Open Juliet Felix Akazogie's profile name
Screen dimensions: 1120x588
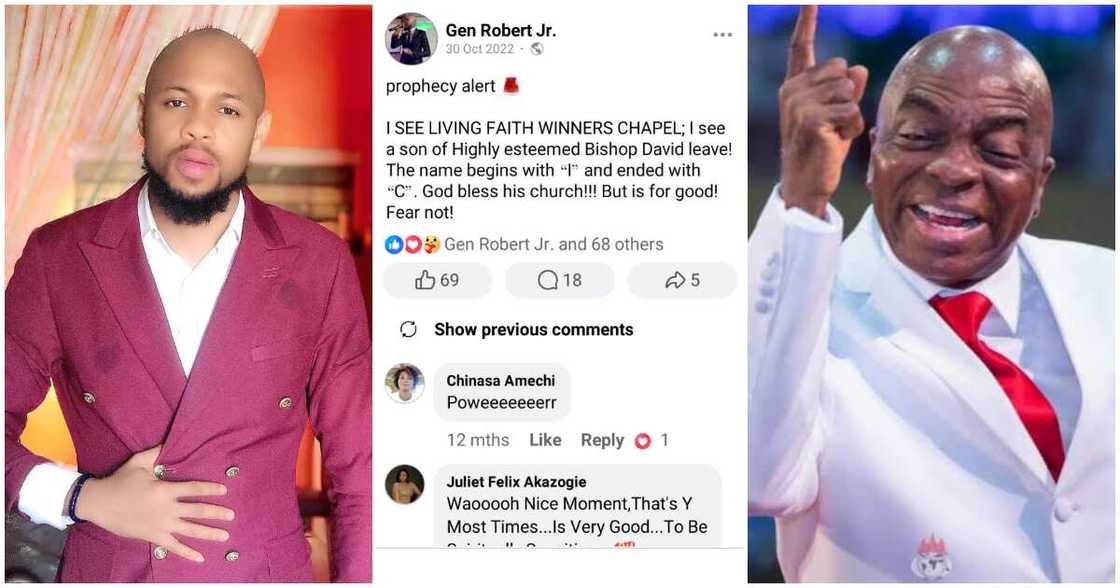pos(516,482)
